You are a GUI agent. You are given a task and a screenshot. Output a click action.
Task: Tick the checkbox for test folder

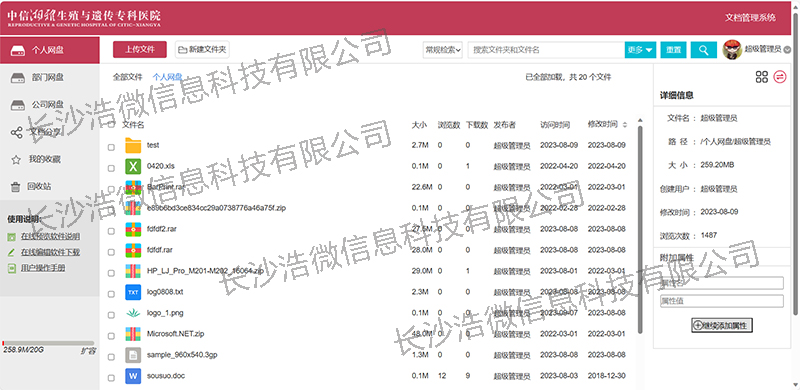click(x=111, y=148)
